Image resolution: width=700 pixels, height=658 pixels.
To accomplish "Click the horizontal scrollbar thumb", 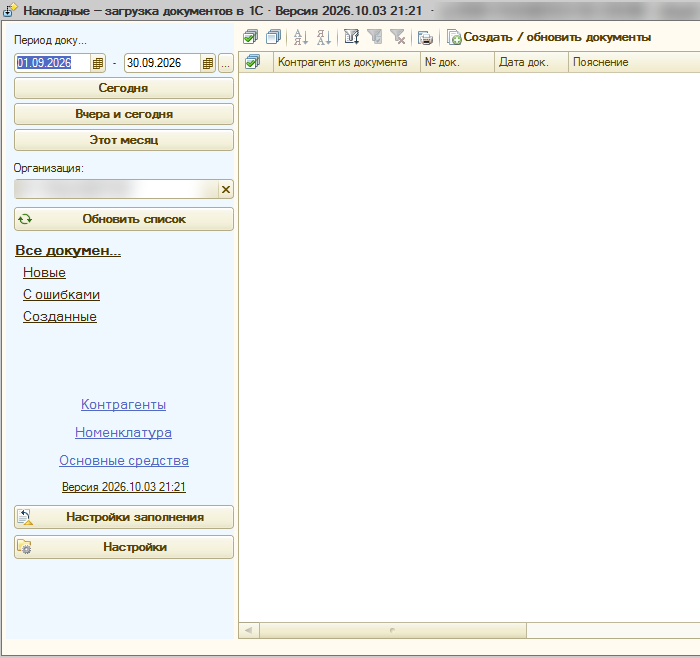I will point(393,630).
